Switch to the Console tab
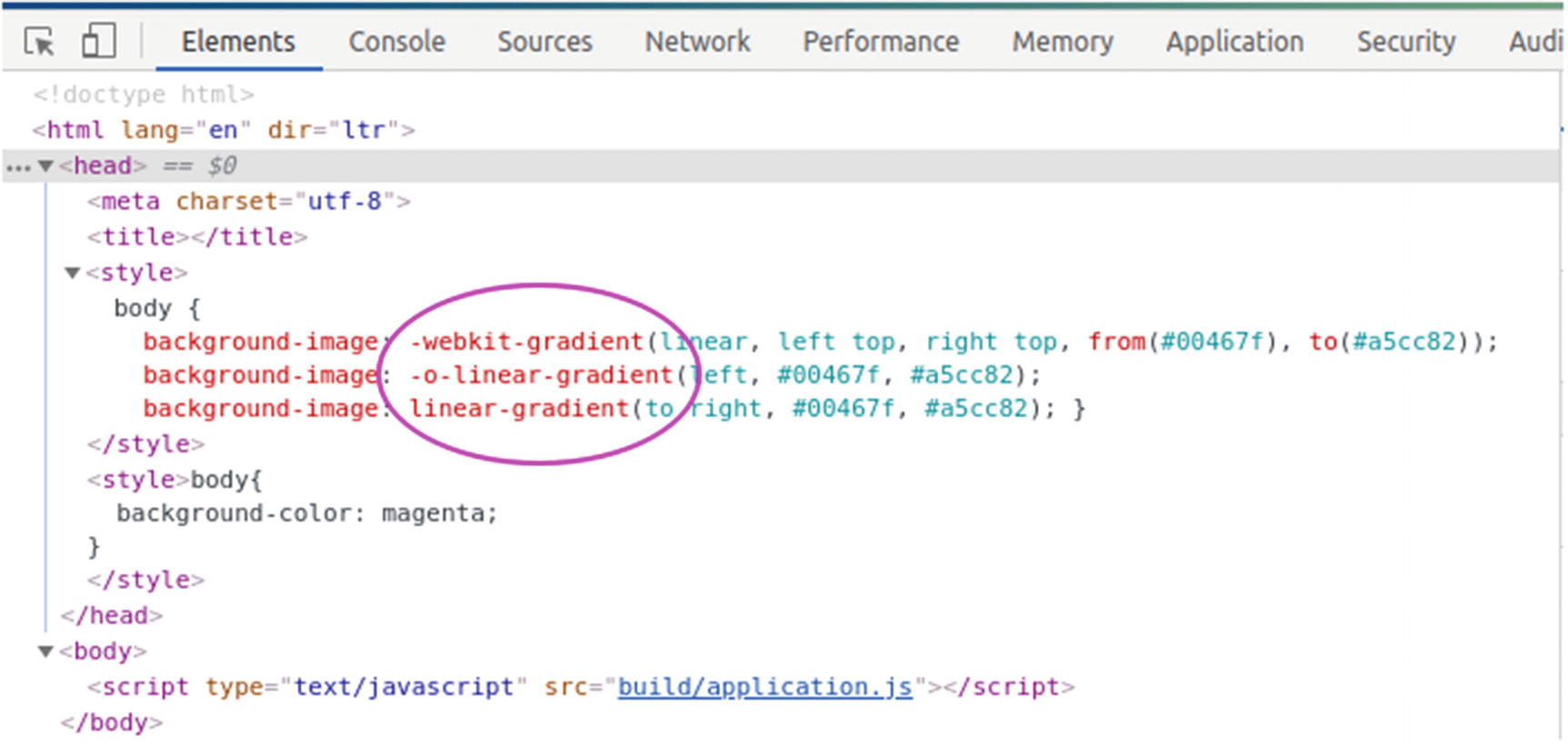1568x744 pixels. pos(396,42)
